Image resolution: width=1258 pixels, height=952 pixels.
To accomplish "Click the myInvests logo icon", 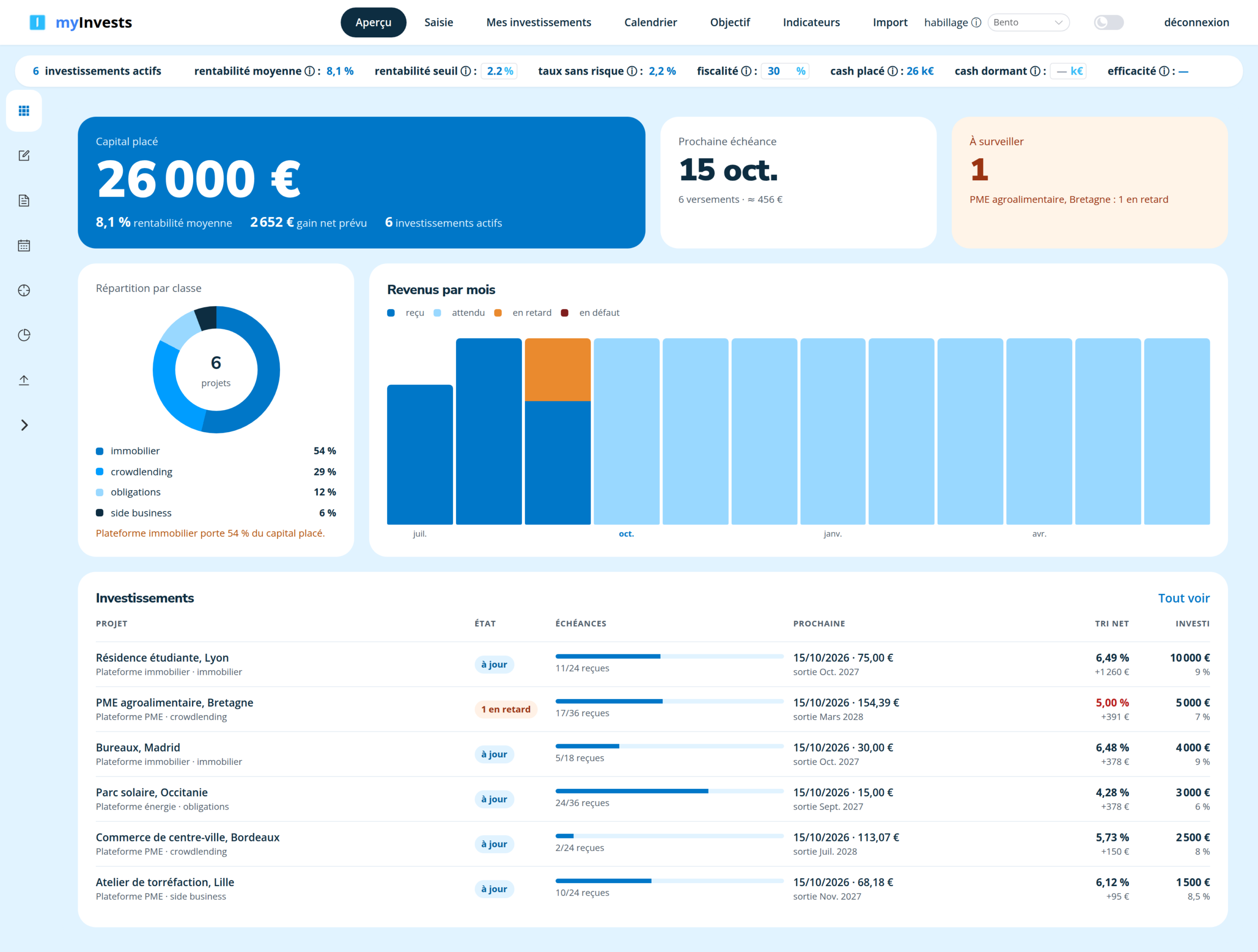I will [x=37, y=22].
